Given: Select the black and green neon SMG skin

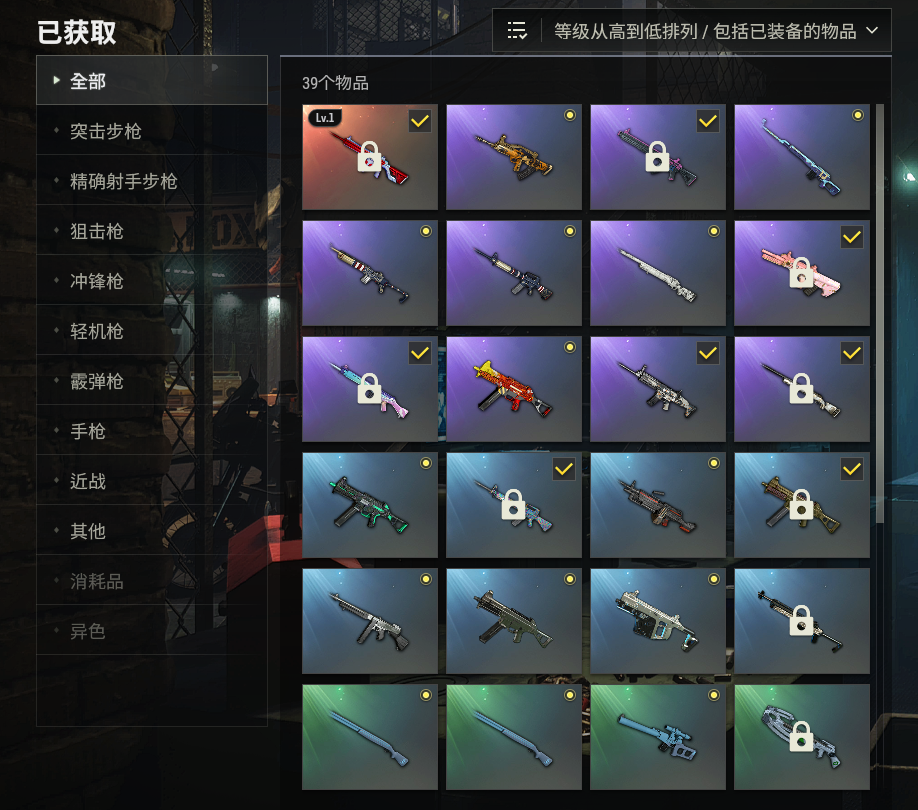Looking at the screenshot, I should click(370, 504).
